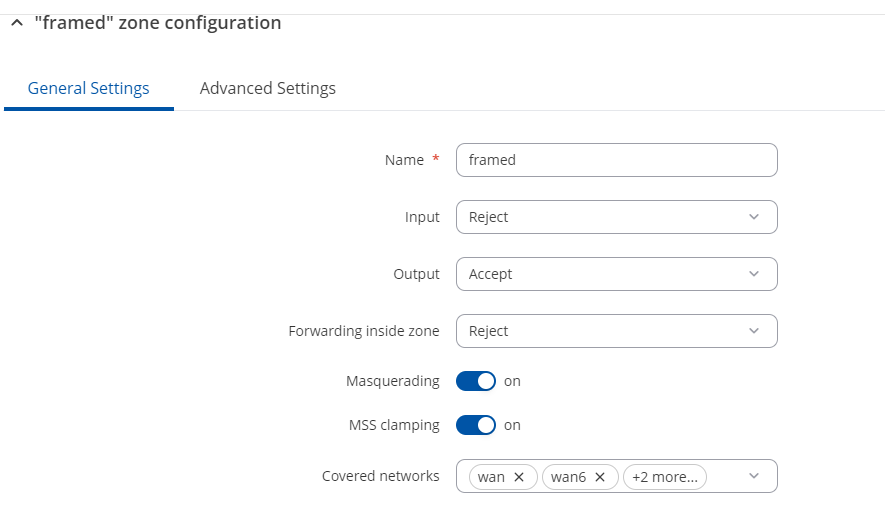This screenshot has height=532, width=885.
Task: Click the Covered networks chevron arrow
Action: (754, 477)
